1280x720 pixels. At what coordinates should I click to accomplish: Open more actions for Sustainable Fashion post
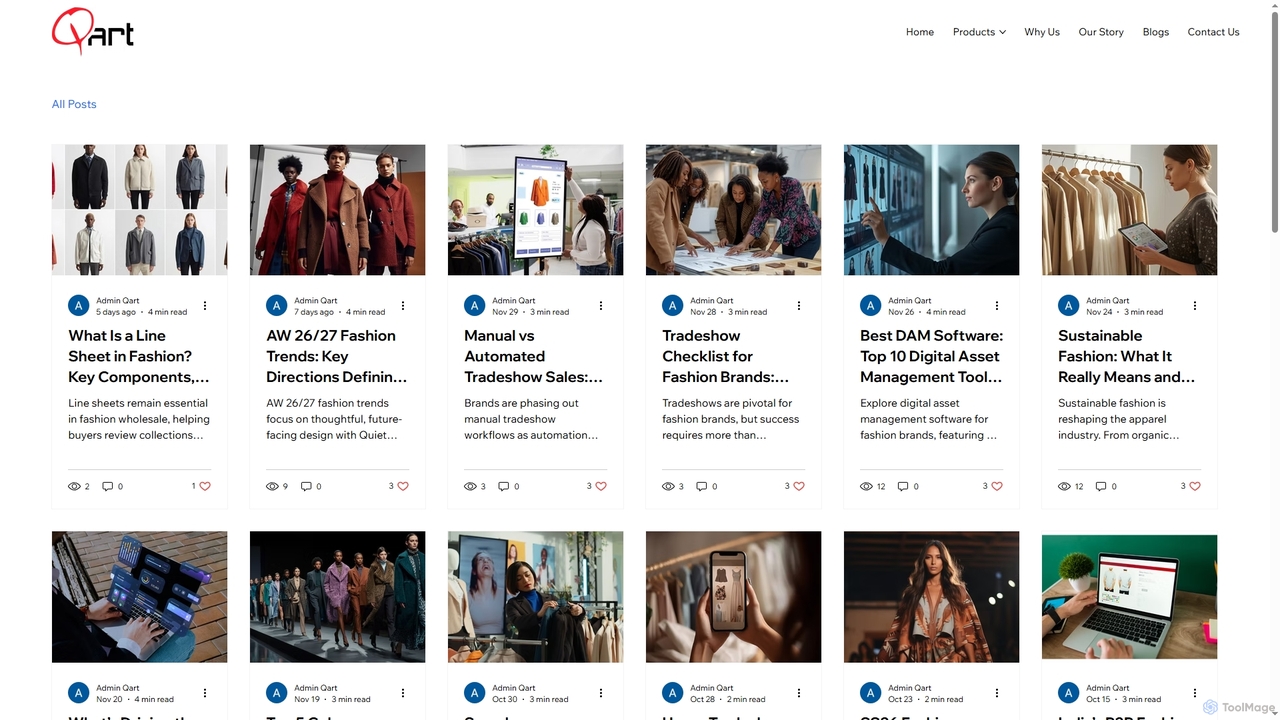[x=1195, y=306]
